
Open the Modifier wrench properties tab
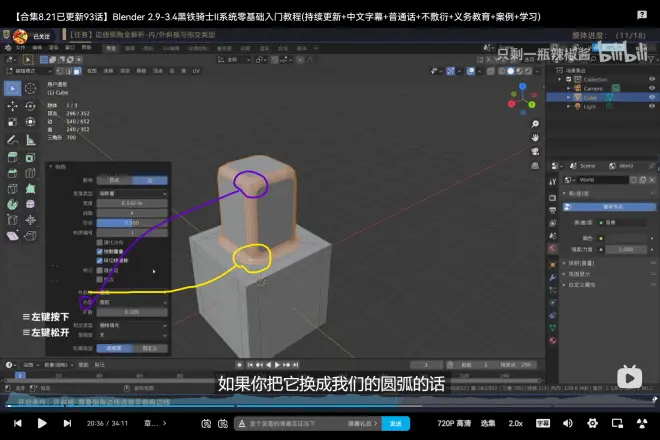pos(552,277)
